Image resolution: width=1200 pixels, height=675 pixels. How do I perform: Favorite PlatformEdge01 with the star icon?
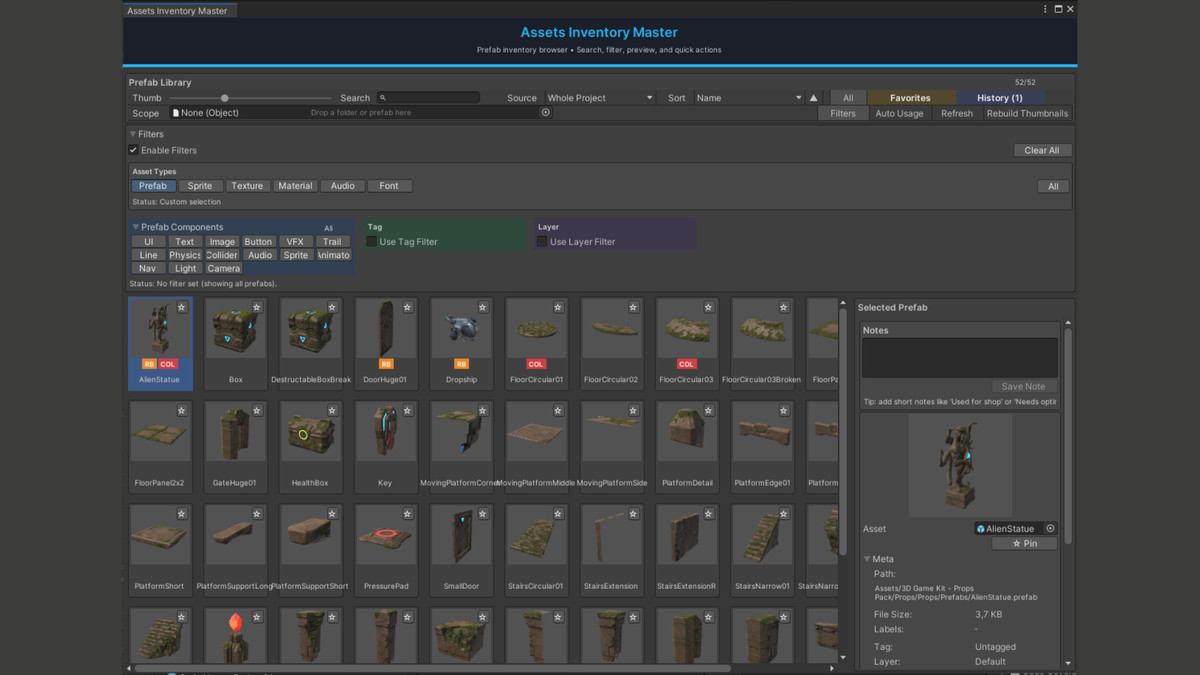pyautogui.click(x=784, y=411)
